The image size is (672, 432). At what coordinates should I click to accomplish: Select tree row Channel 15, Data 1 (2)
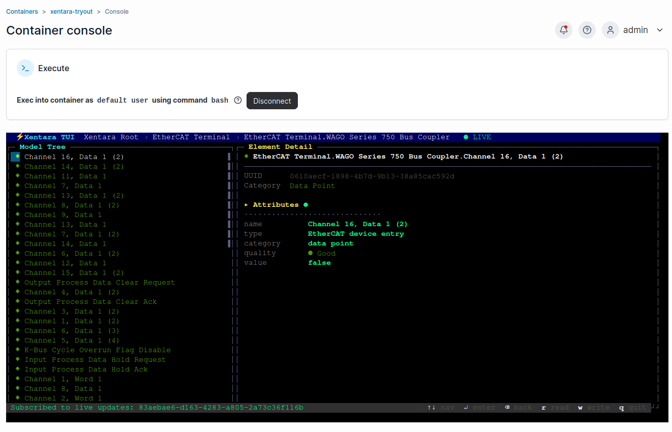74,273
